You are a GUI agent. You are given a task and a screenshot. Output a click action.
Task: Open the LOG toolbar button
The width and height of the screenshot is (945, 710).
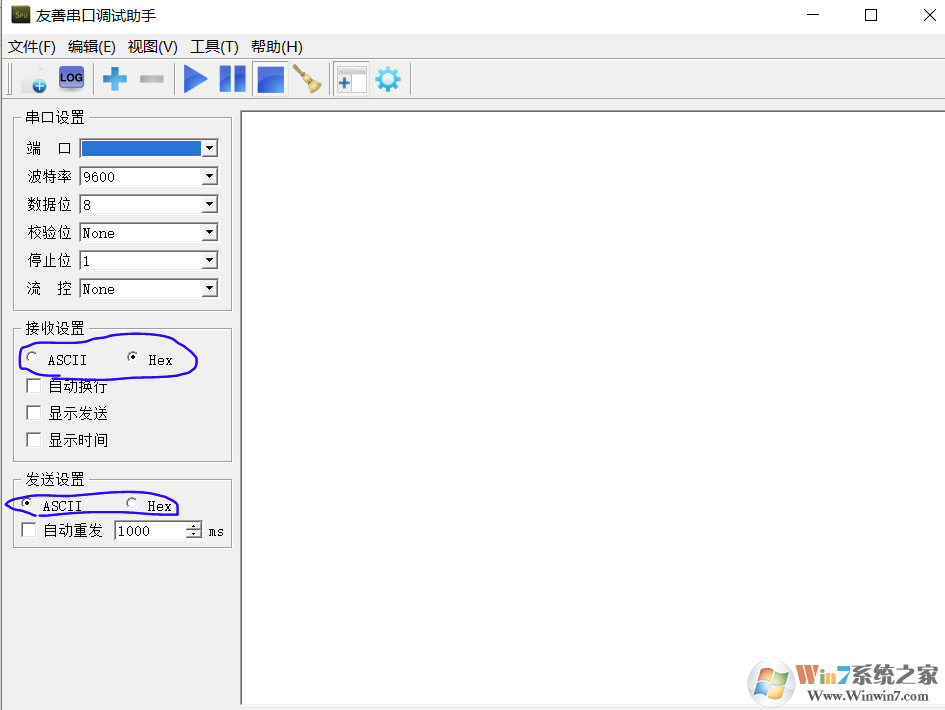[71, 78]
